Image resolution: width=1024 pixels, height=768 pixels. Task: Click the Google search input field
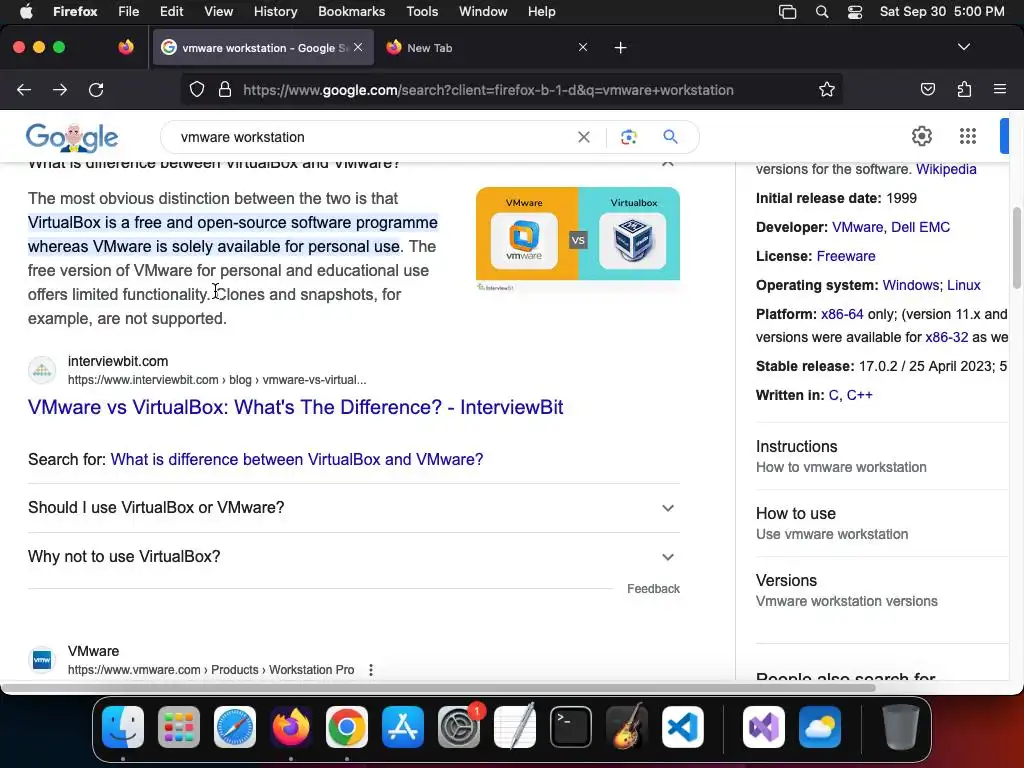(x=372, y=137)
